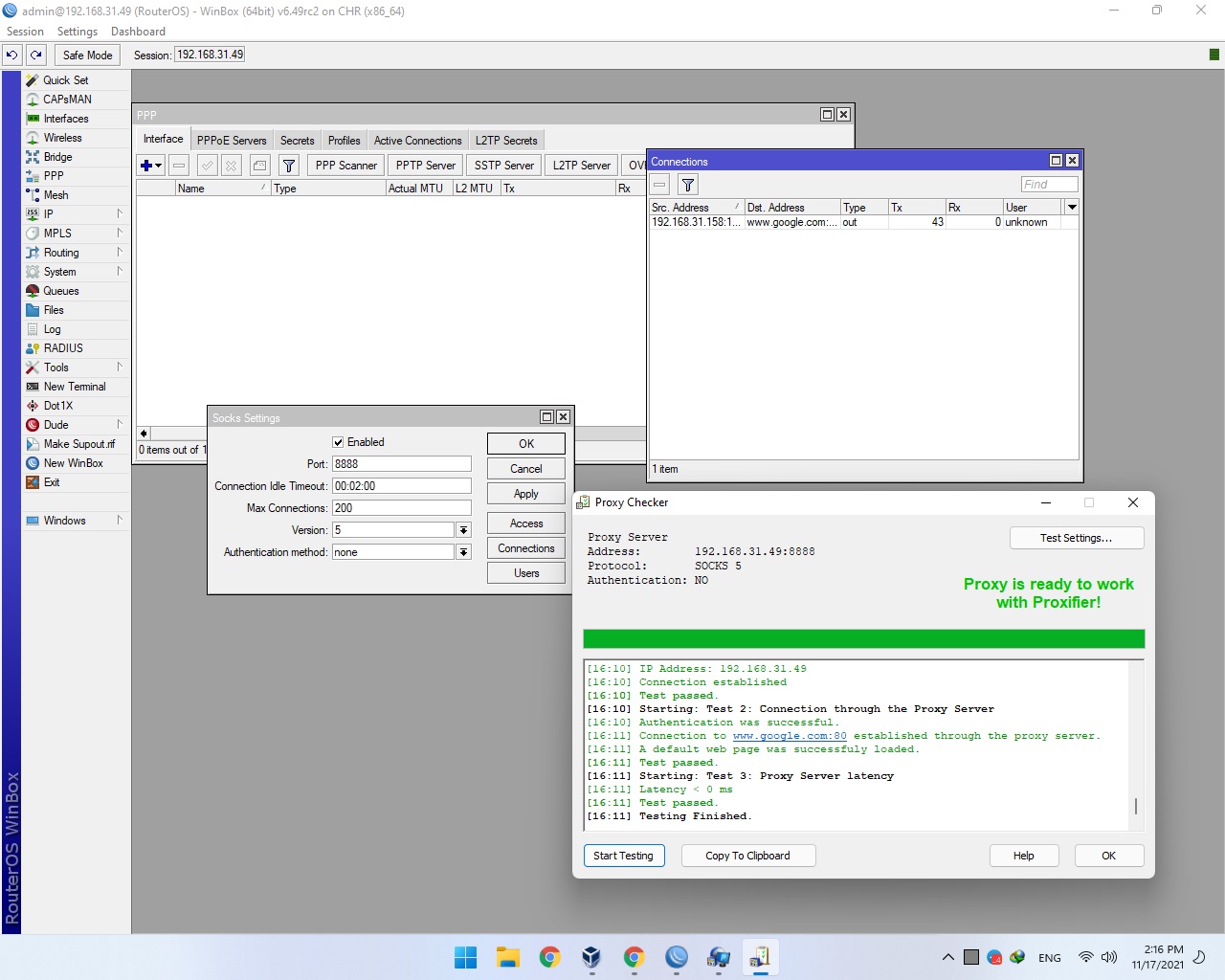Viewport: 1225px width, 980px height.
Task: Click Start Testing in Proxy Checker
Action: (623, 856)
